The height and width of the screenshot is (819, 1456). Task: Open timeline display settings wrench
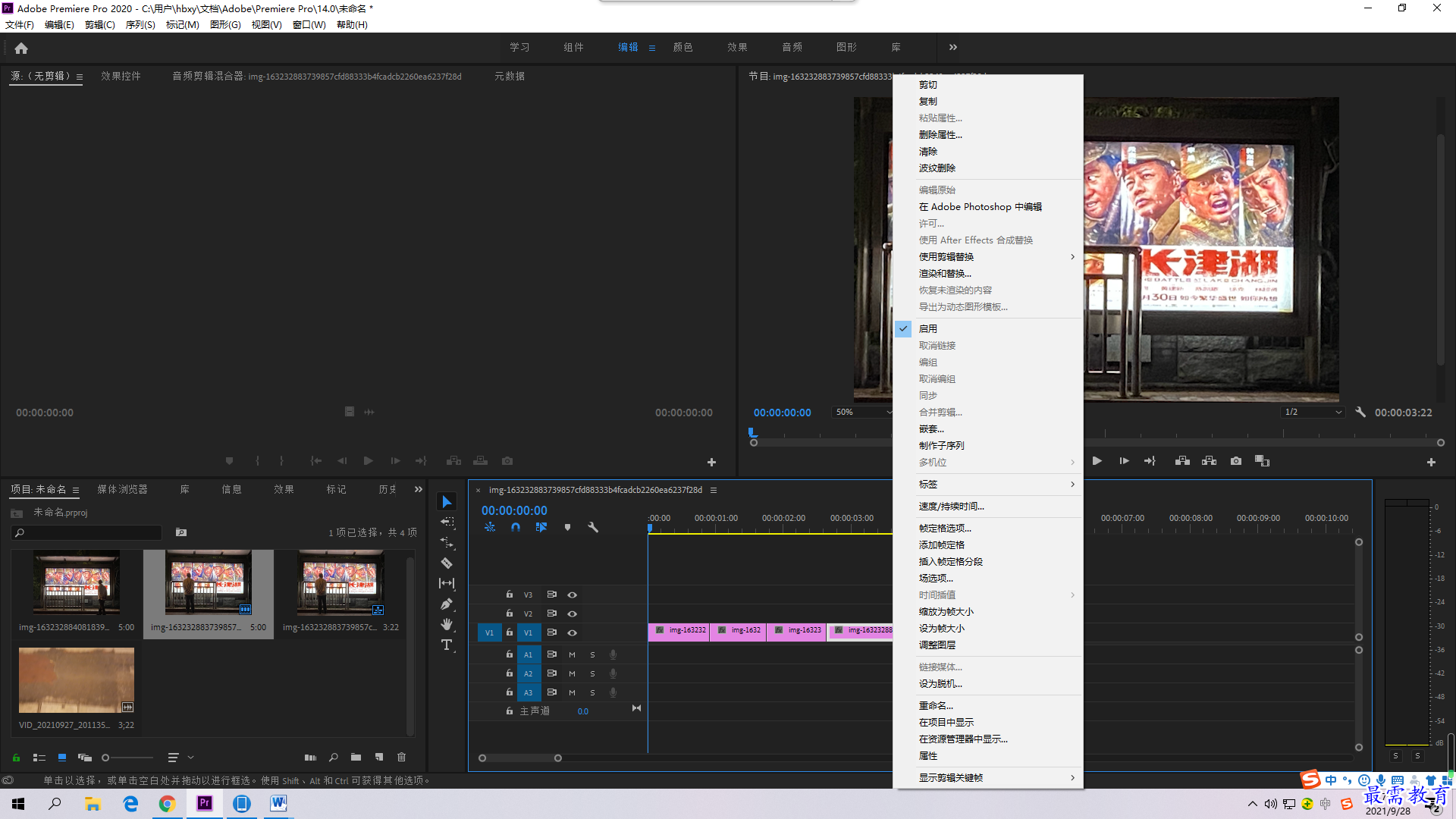pos(593,527)
